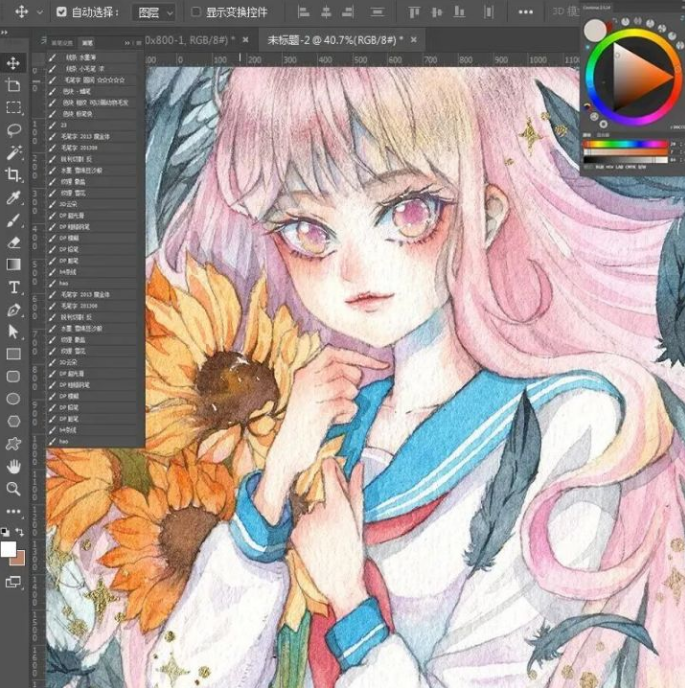Choose the 色块 蜡笔 brush preset
The image size is (685, 688).
click(x=92, y=91)
